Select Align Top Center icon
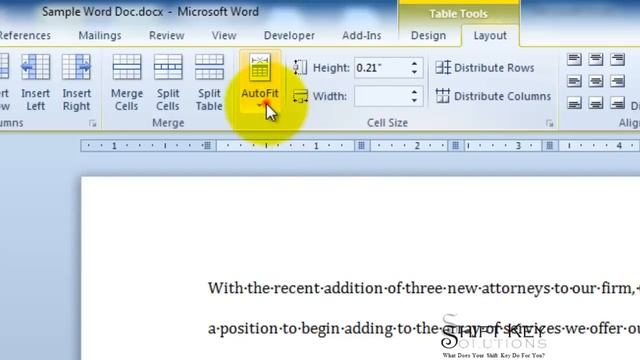Viewport: 640px width, 360px height. coord(596,60)
